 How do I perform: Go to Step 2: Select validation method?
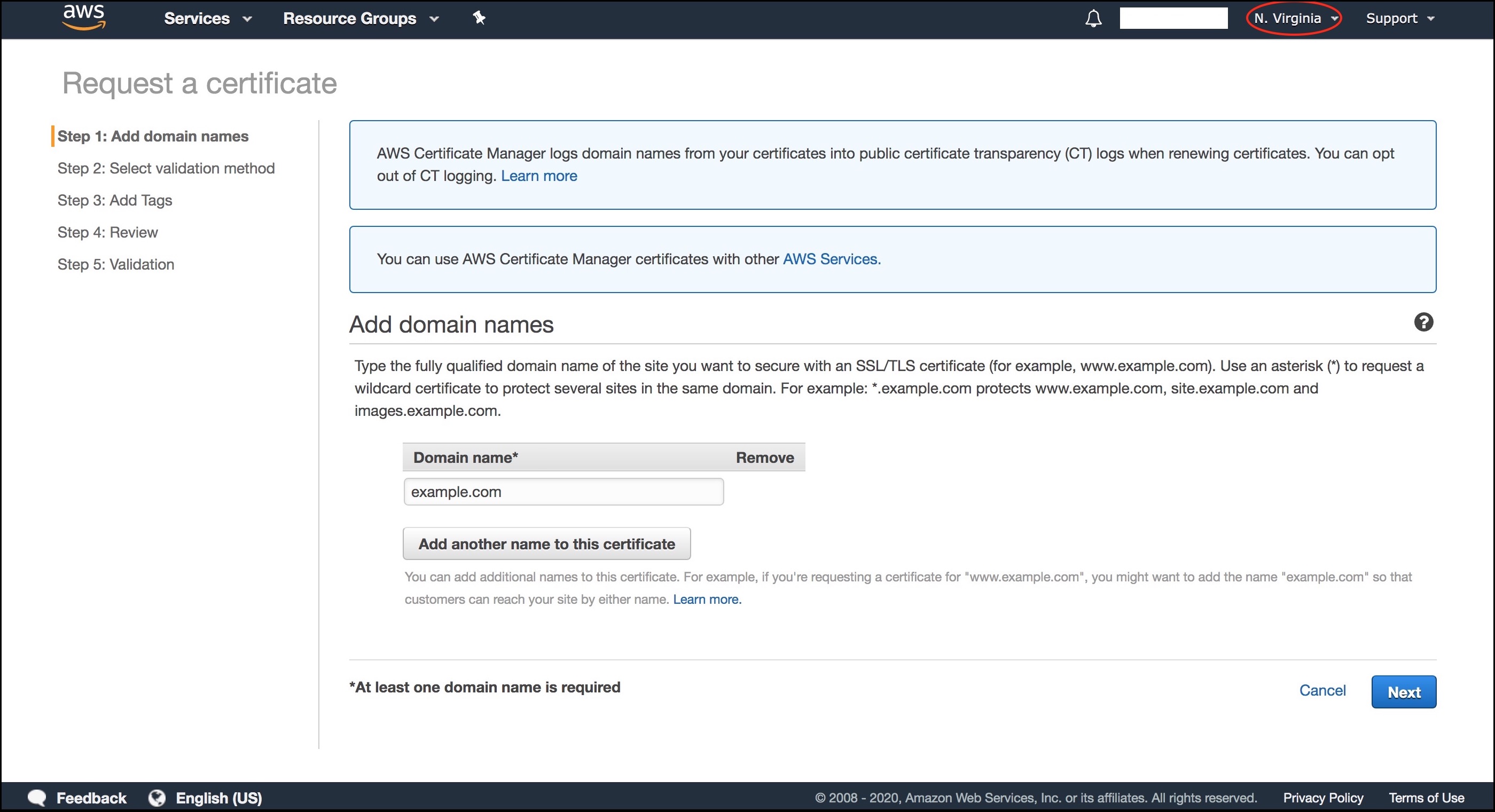click(166, 168)
